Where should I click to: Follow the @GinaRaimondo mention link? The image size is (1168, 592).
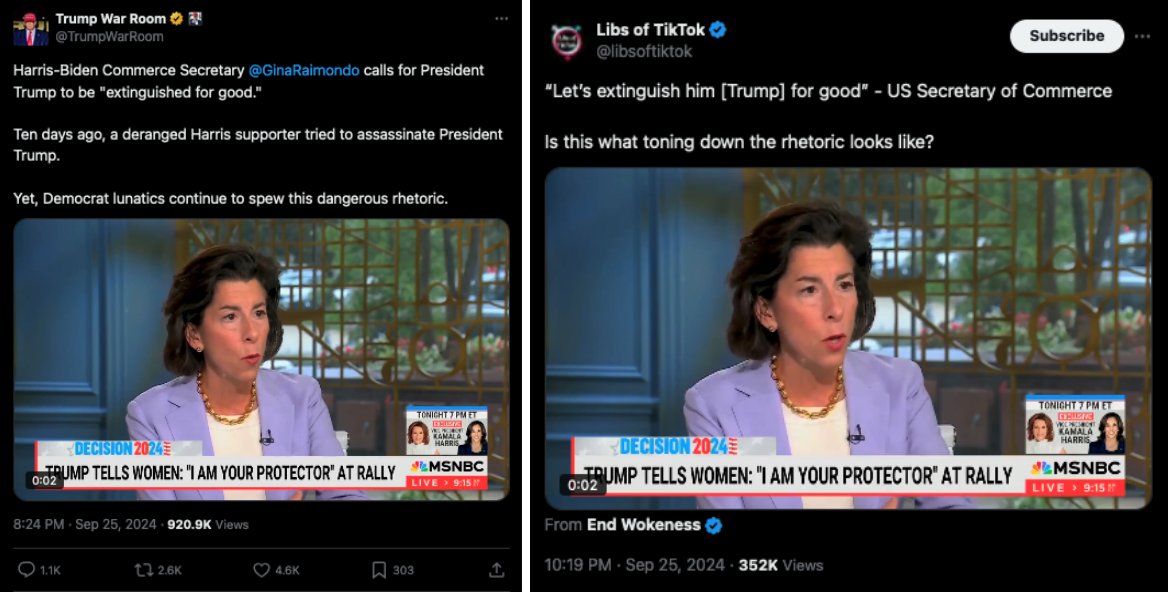click(x=304, y=70)
